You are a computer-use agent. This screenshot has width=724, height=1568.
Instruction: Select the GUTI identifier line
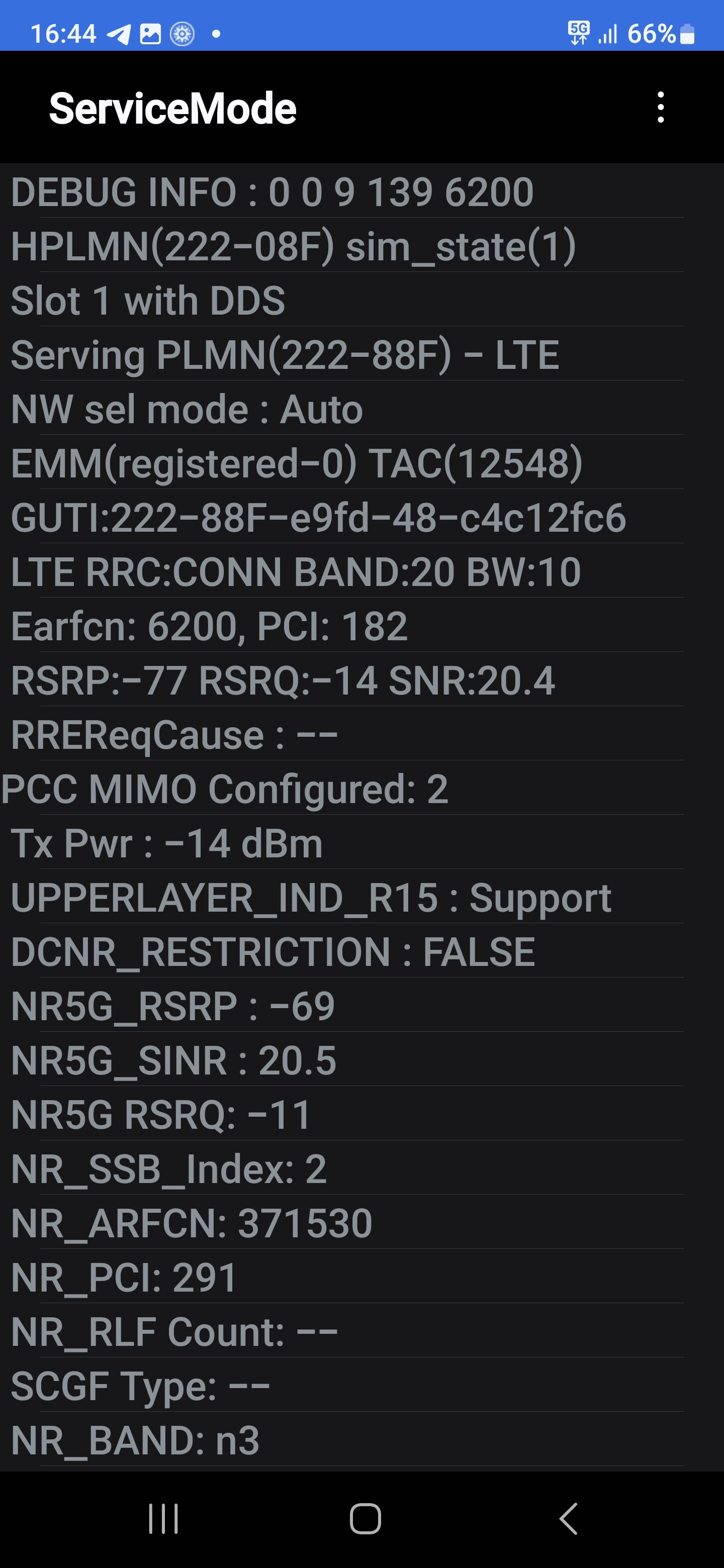(x=361, y=518)
